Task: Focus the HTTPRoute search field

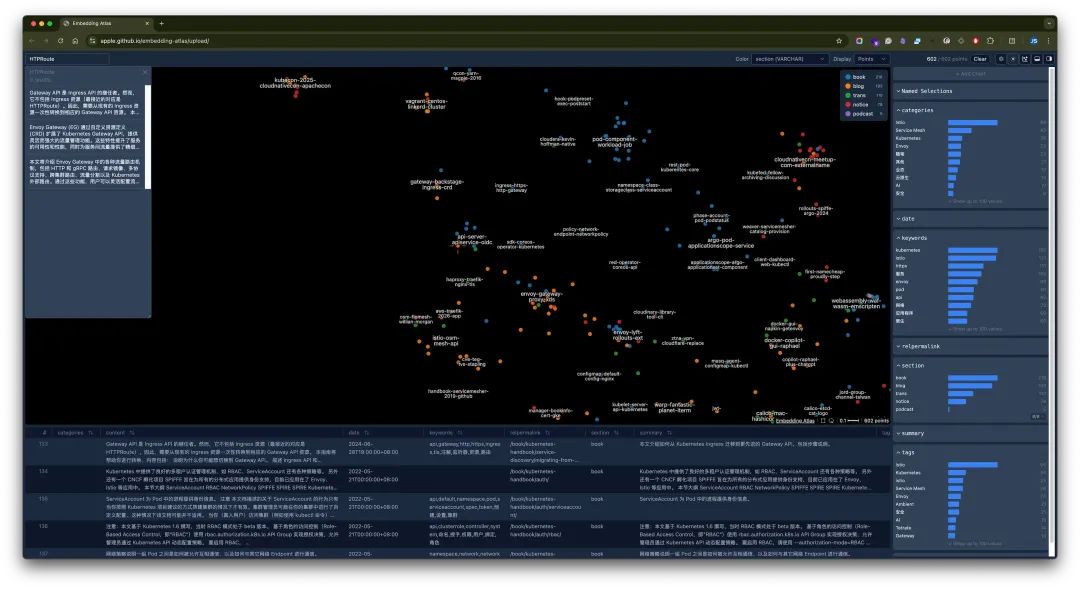Action: pos(67,59)
